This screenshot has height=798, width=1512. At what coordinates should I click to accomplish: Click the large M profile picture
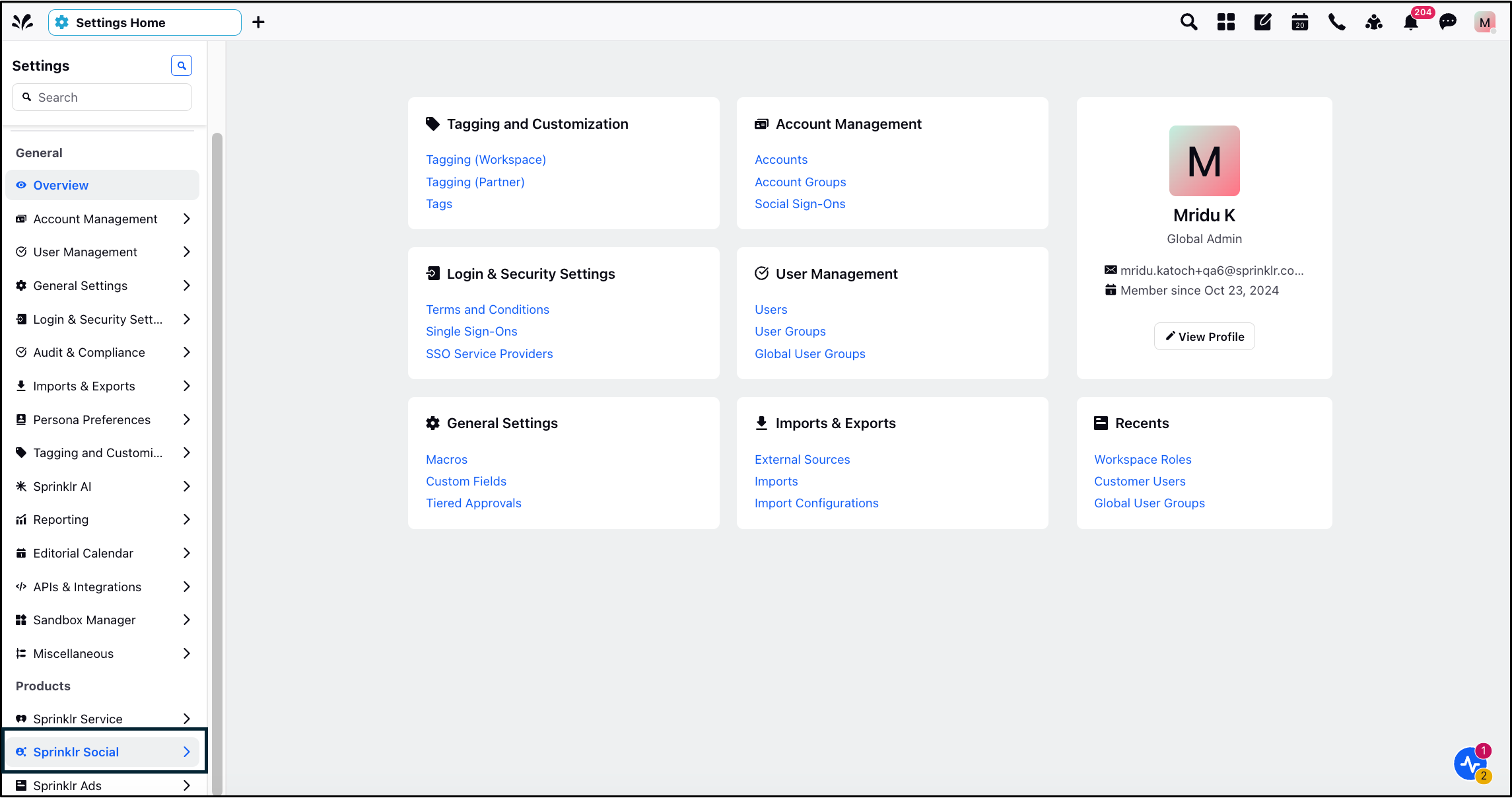(1204, 161)
